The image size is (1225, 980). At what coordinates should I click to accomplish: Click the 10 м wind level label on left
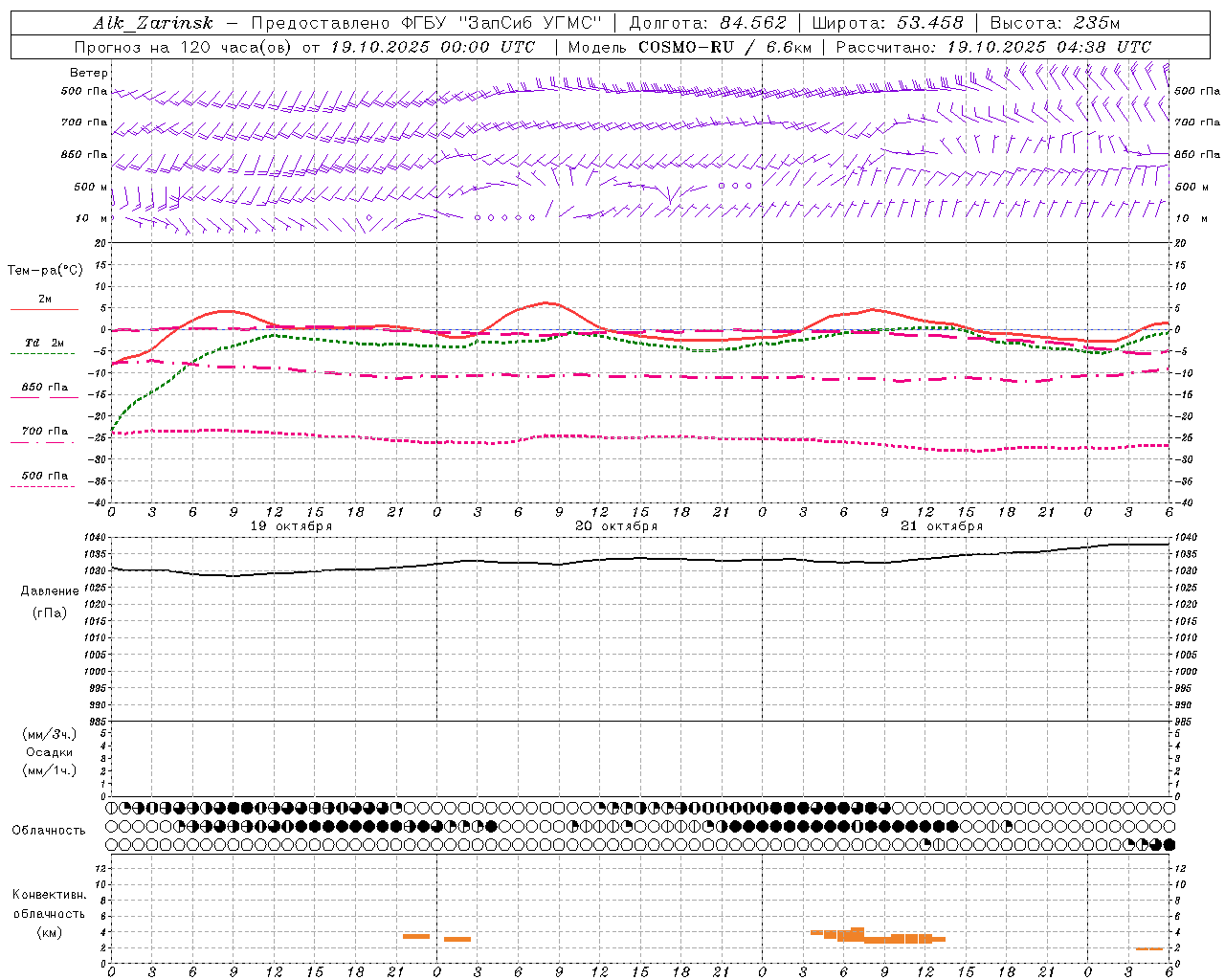click(x=92, y=219)
